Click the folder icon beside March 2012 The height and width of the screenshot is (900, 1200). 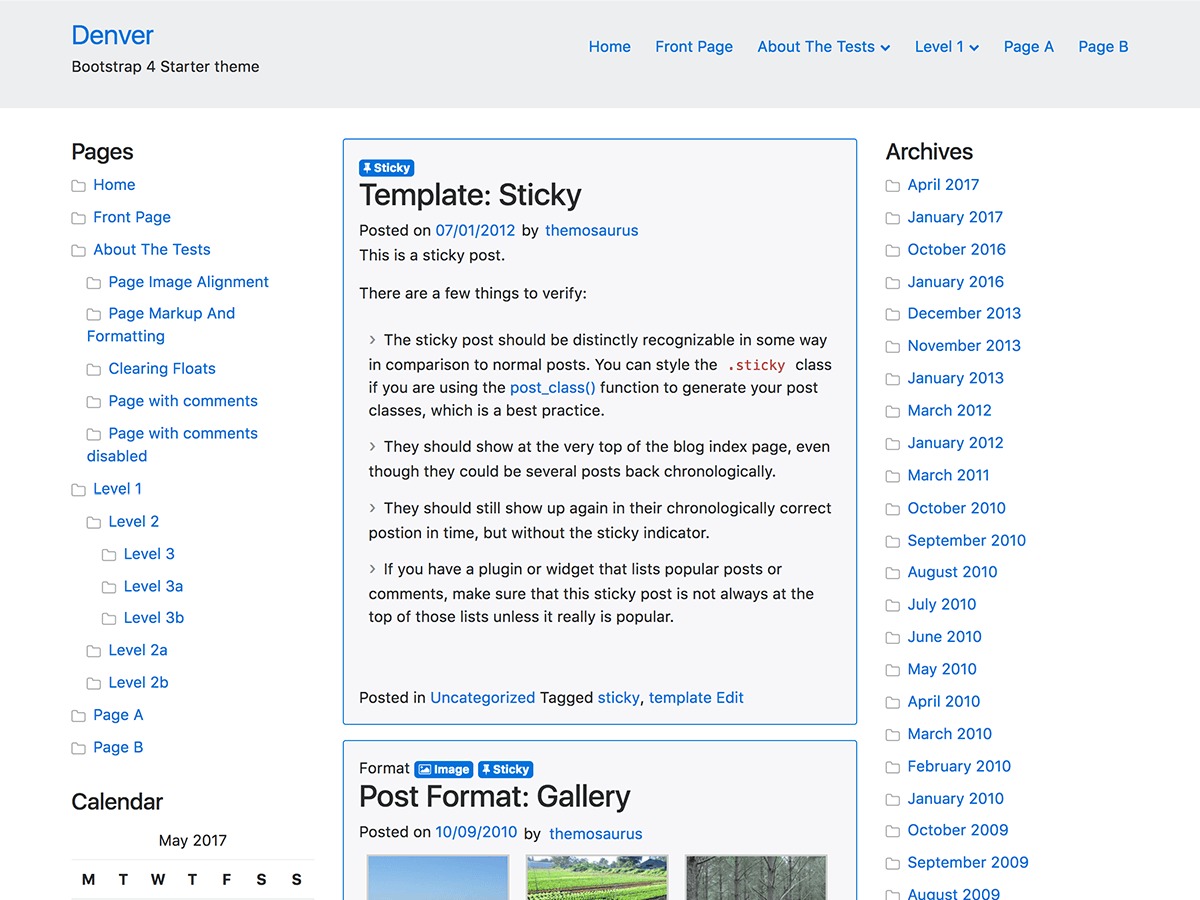[893, 411]
